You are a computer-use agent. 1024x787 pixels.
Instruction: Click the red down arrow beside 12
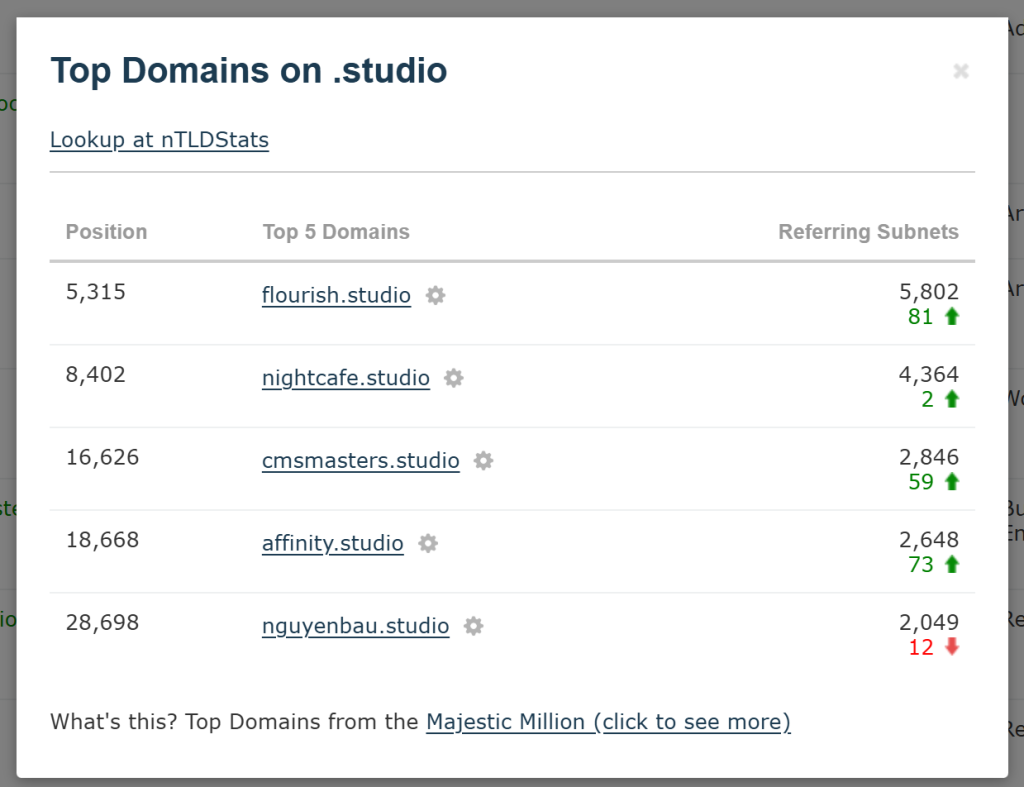pyautogui.click(x=951, y=647)
